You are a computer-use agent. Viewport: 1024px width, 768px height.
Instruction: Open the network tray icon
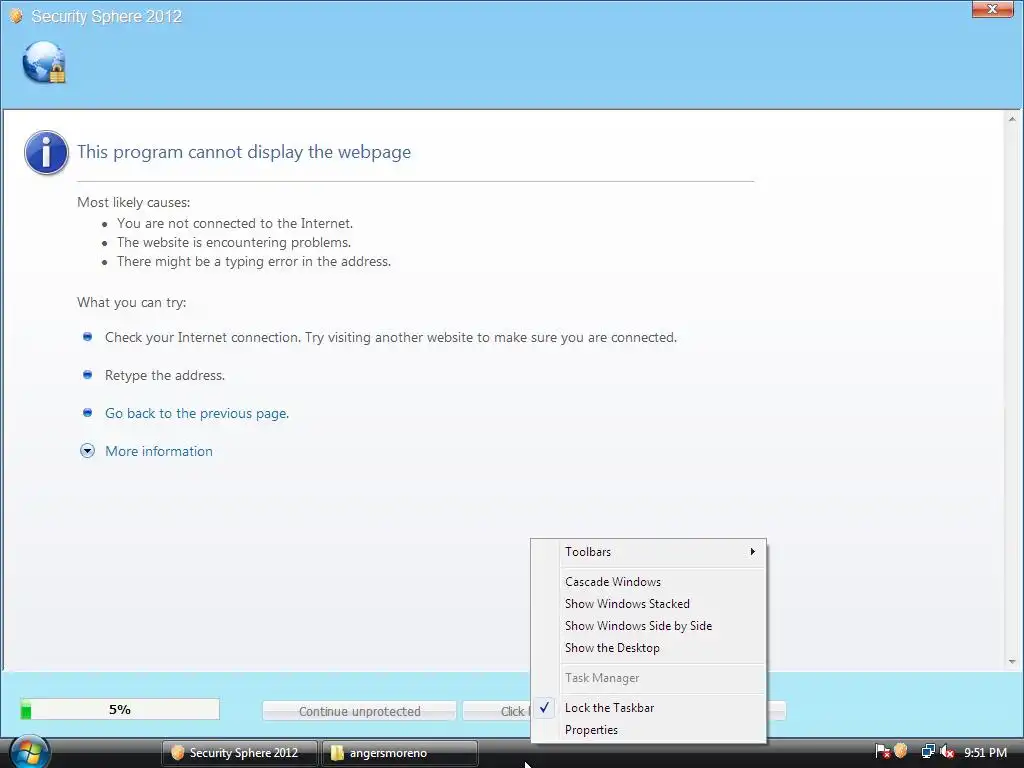[927, 752]
